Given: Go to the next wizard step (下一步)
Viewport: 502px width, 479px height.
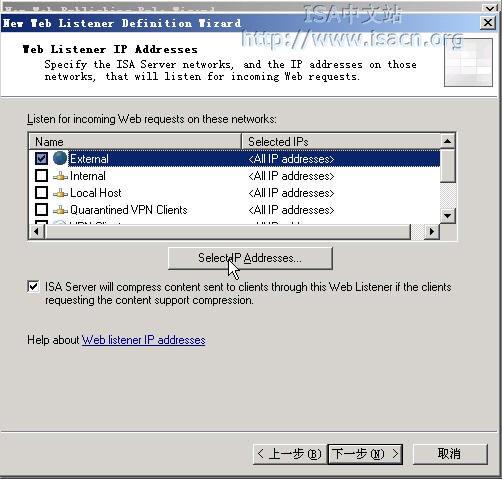Looking at the screenshot, I should pyautogui.click(x=365, y=454).
